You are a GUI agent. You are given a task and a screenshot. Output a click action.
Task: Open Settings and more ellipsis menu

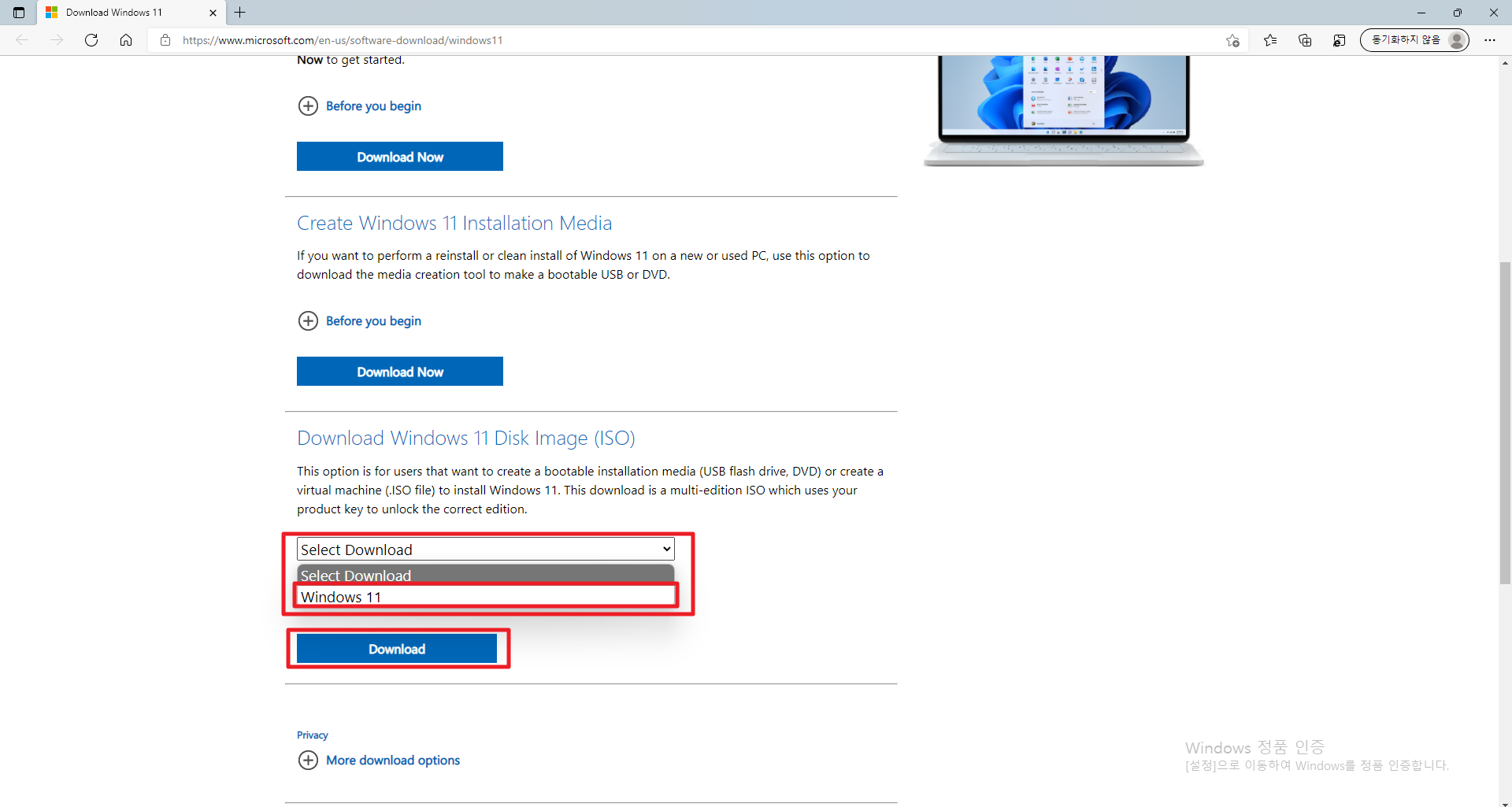click(x=1490, y=40)
